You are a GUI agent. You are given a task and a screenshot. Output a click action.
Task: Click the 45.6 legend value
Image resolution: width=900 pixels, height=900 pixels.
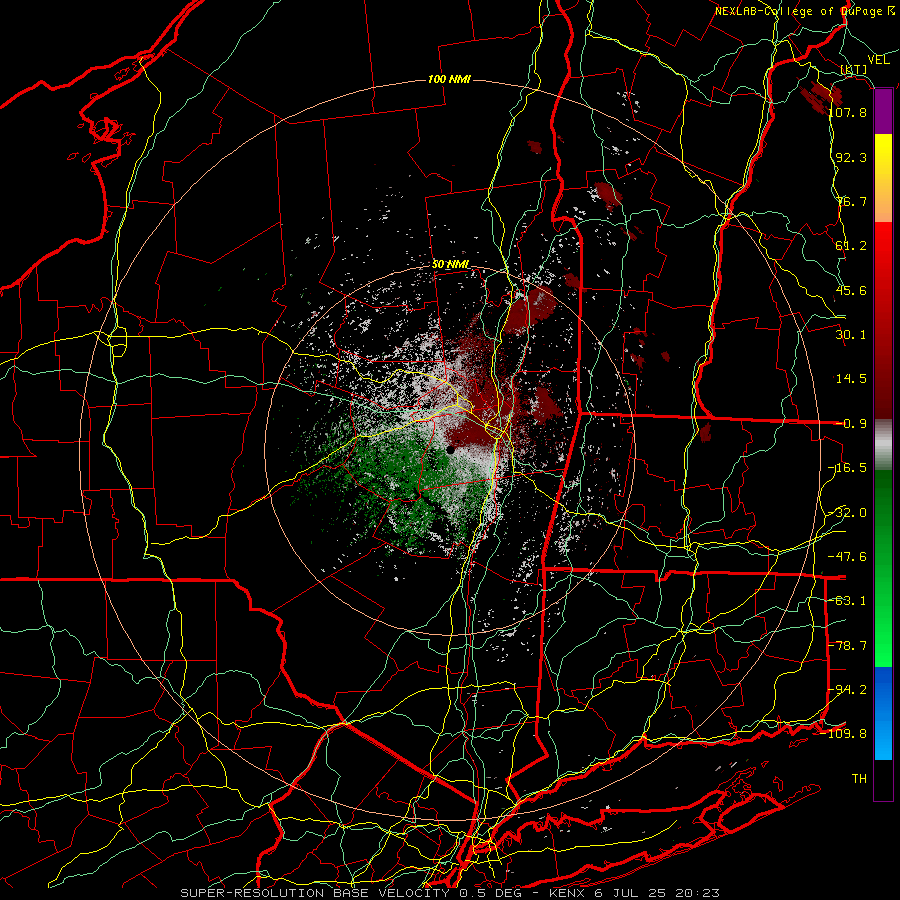[x=851, y=290]
